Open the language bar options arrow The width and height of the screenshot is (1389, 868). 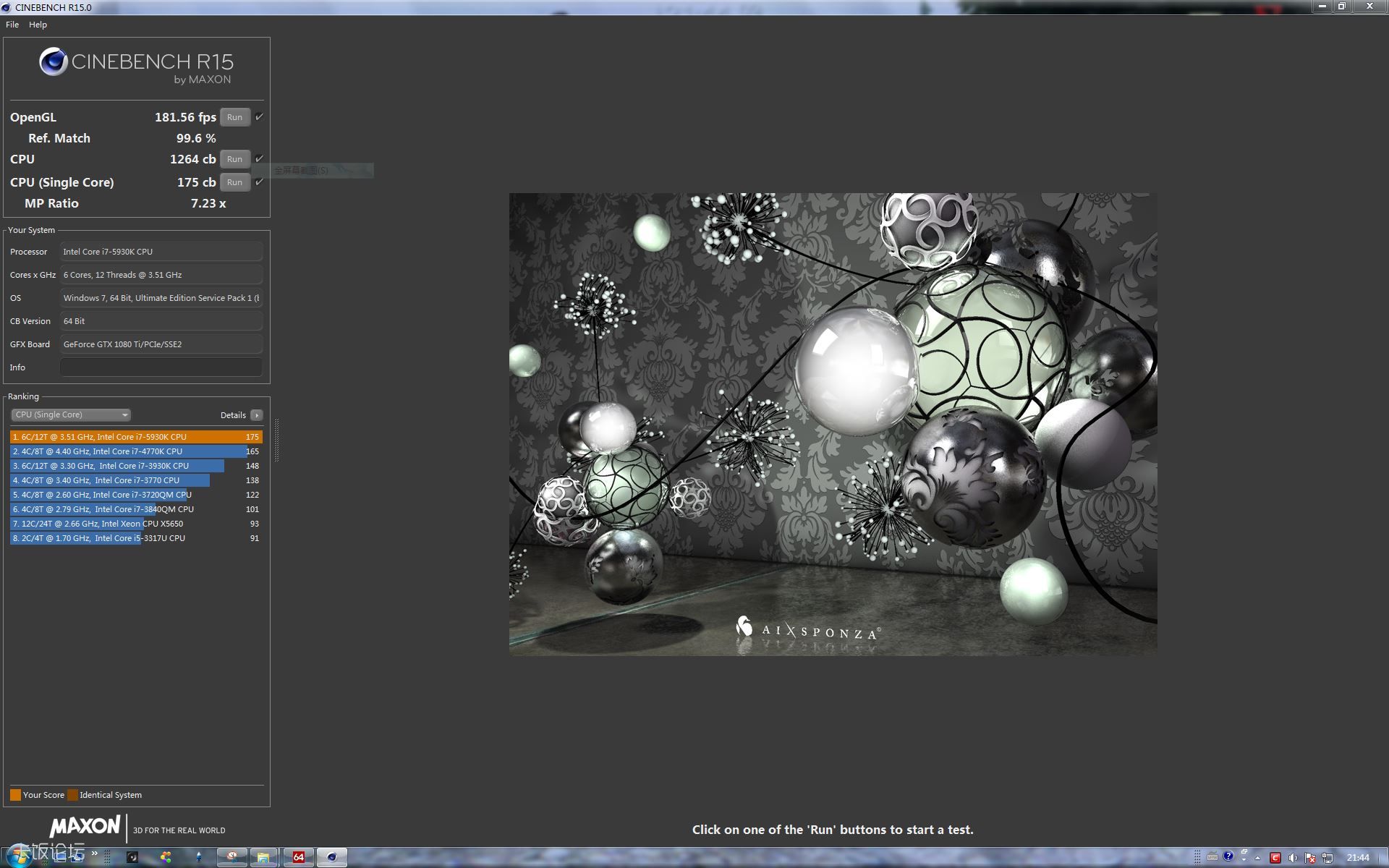tap(1244, 861)
